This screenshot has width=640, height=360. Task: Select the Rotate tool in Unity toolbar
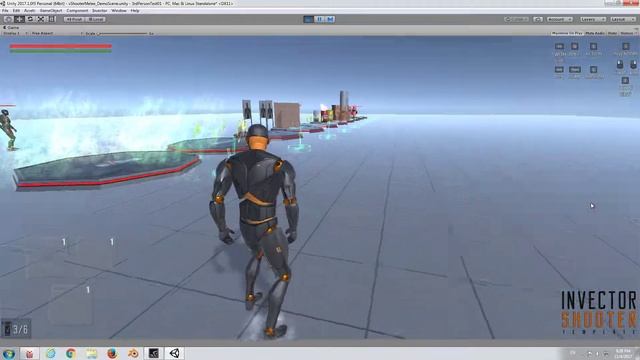[x=30, y=19]
